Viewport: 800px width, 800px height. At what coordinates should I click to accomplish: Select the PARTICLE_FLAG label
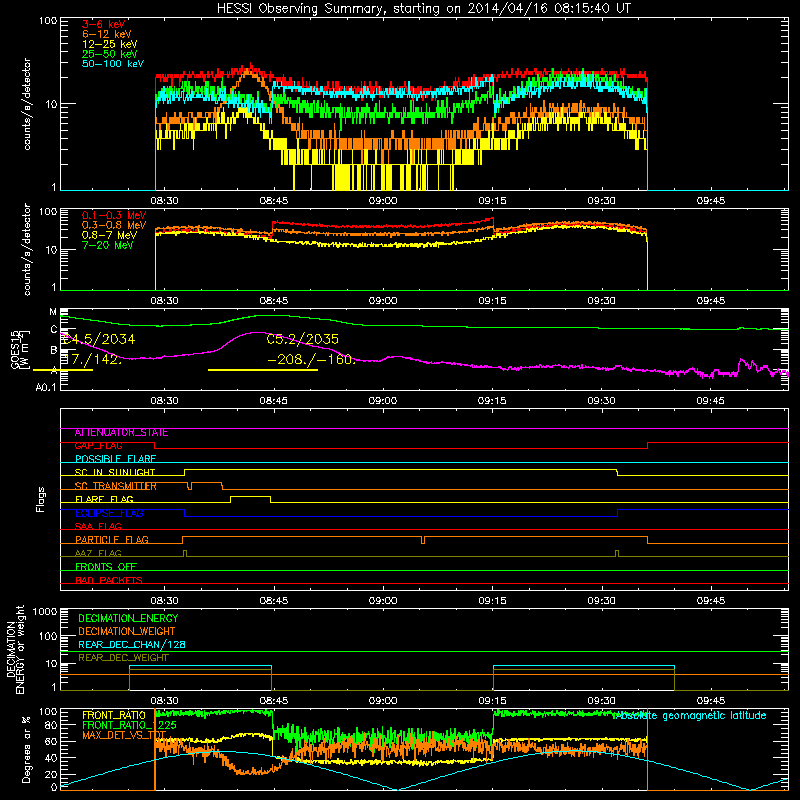tap(112, 540)
